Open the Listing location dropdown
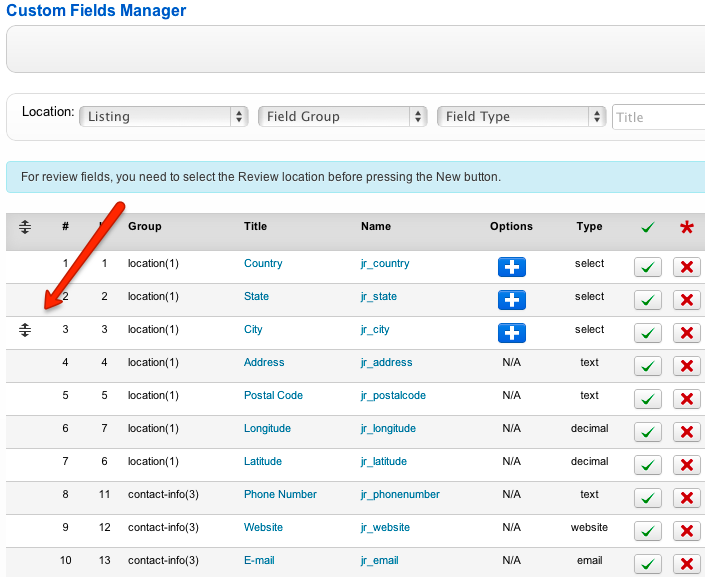Viewport: 705px width, 577px height. coord(164,117)
